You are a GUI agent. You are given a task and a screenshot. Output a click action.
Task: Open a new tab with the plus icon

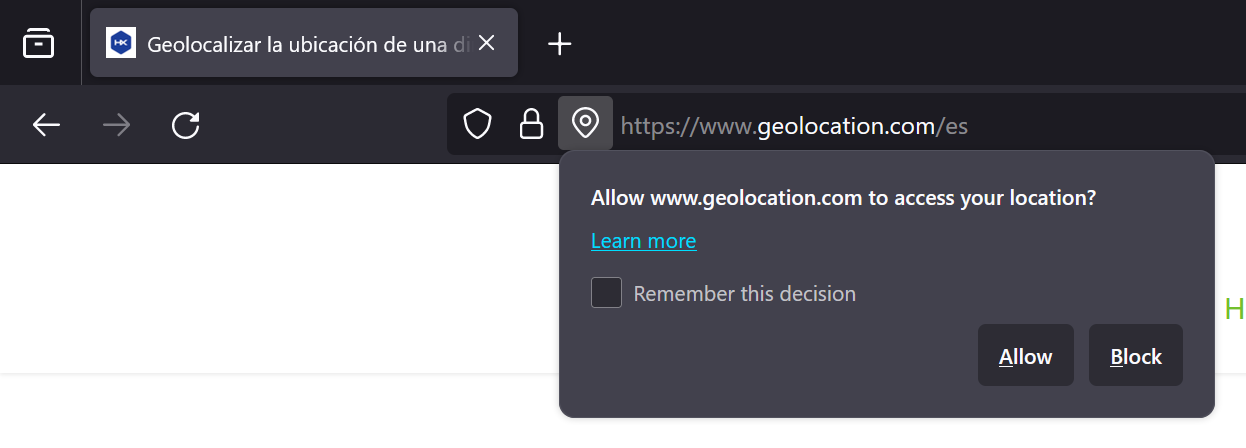pyautogui.click(x=560, y=43)
